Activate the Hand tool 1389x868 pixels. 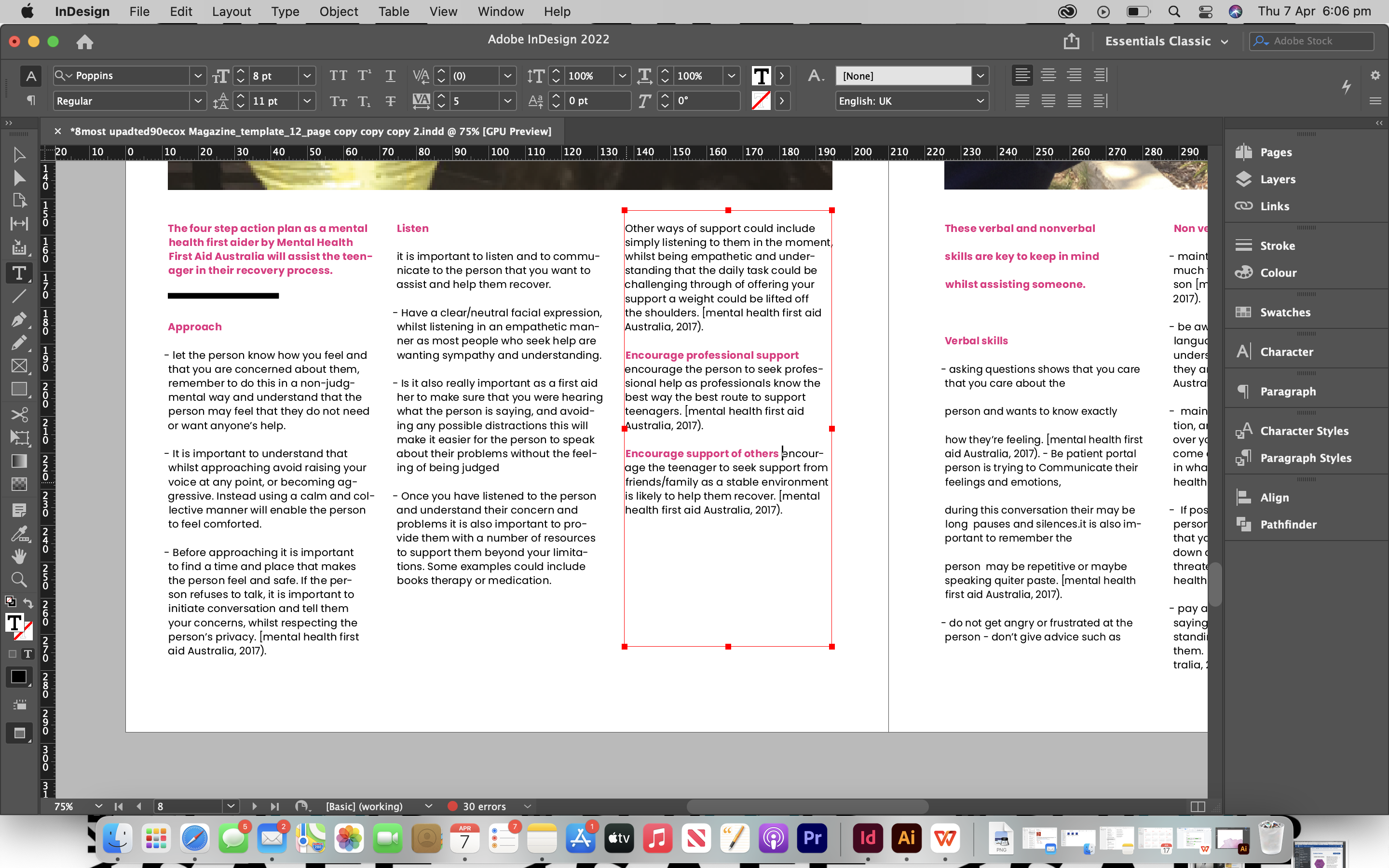pyautogui.click(x=19, y=556)
